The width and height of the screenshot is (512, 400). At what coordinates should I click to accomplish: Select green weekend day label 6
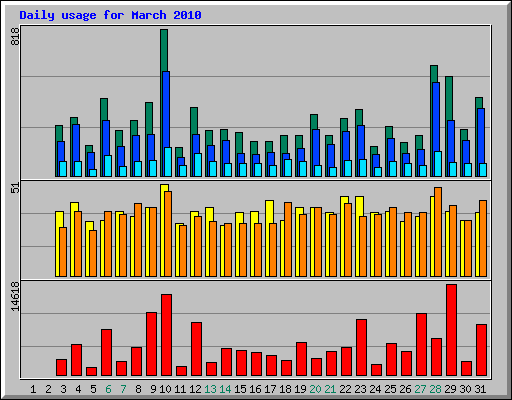point(108,389)
